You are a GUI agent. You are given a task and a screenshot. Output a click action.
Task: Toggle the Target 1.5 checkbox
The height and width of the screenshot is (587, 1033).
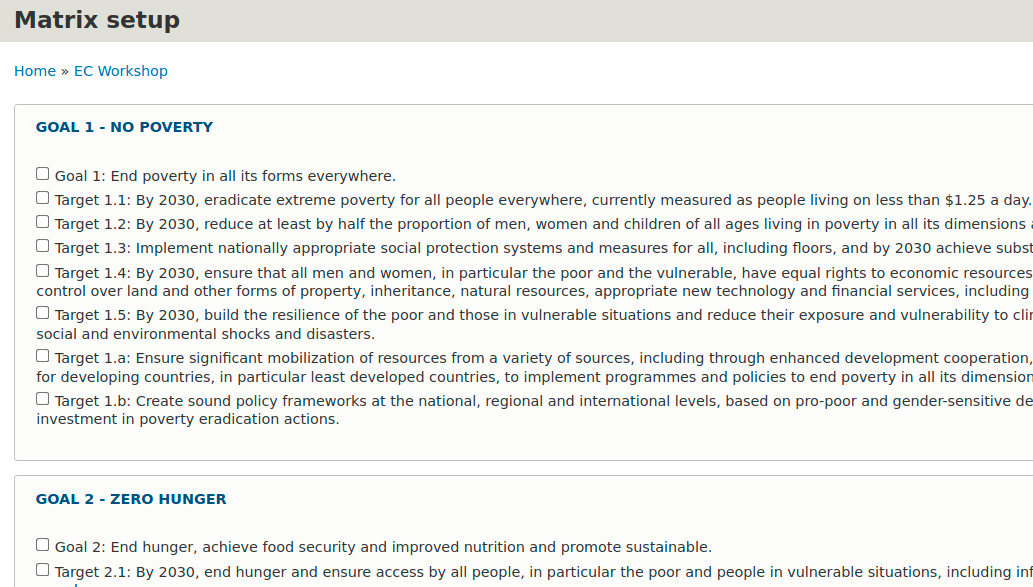click(43, 313)
